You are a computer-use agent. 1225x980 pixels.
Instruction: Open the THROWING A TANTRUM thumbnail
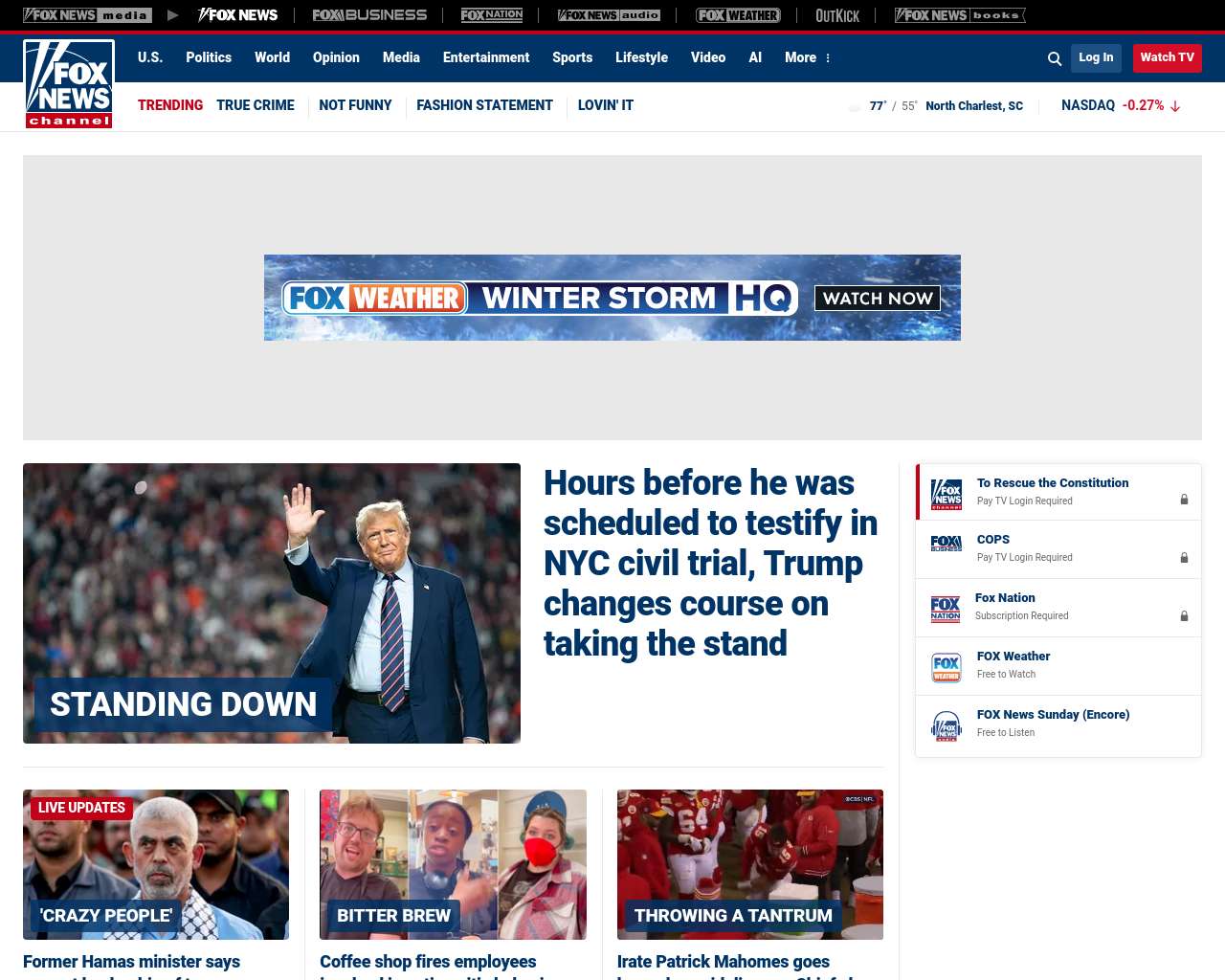point(750,864)
